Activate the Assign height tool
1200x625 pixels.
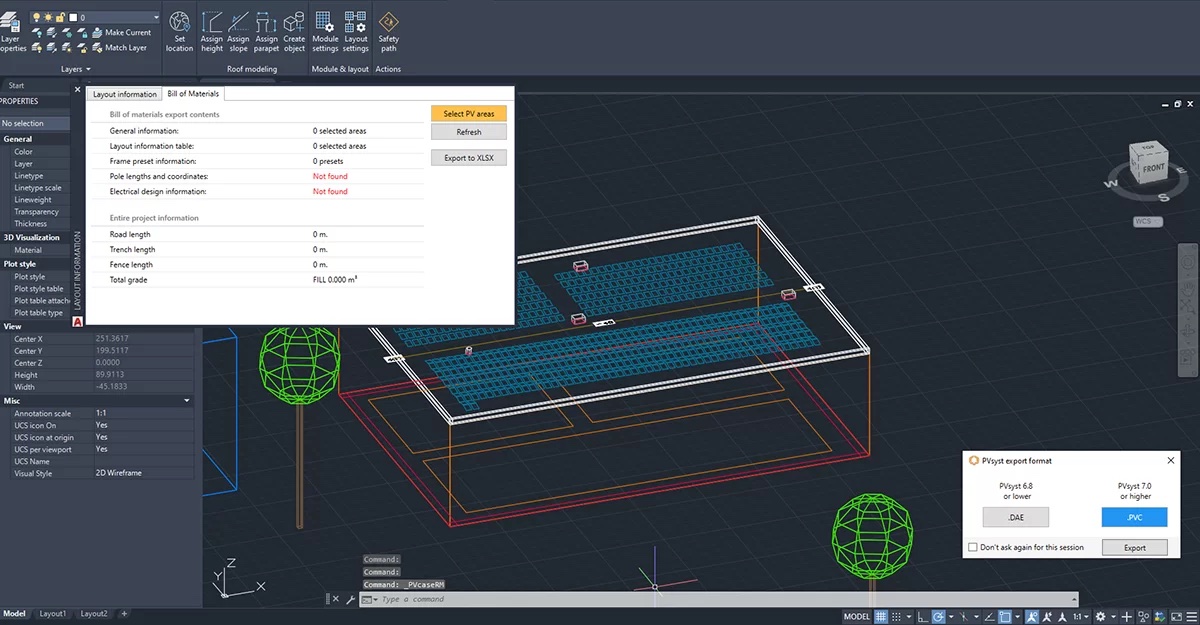pyautogui.click(x=211, y=33)
